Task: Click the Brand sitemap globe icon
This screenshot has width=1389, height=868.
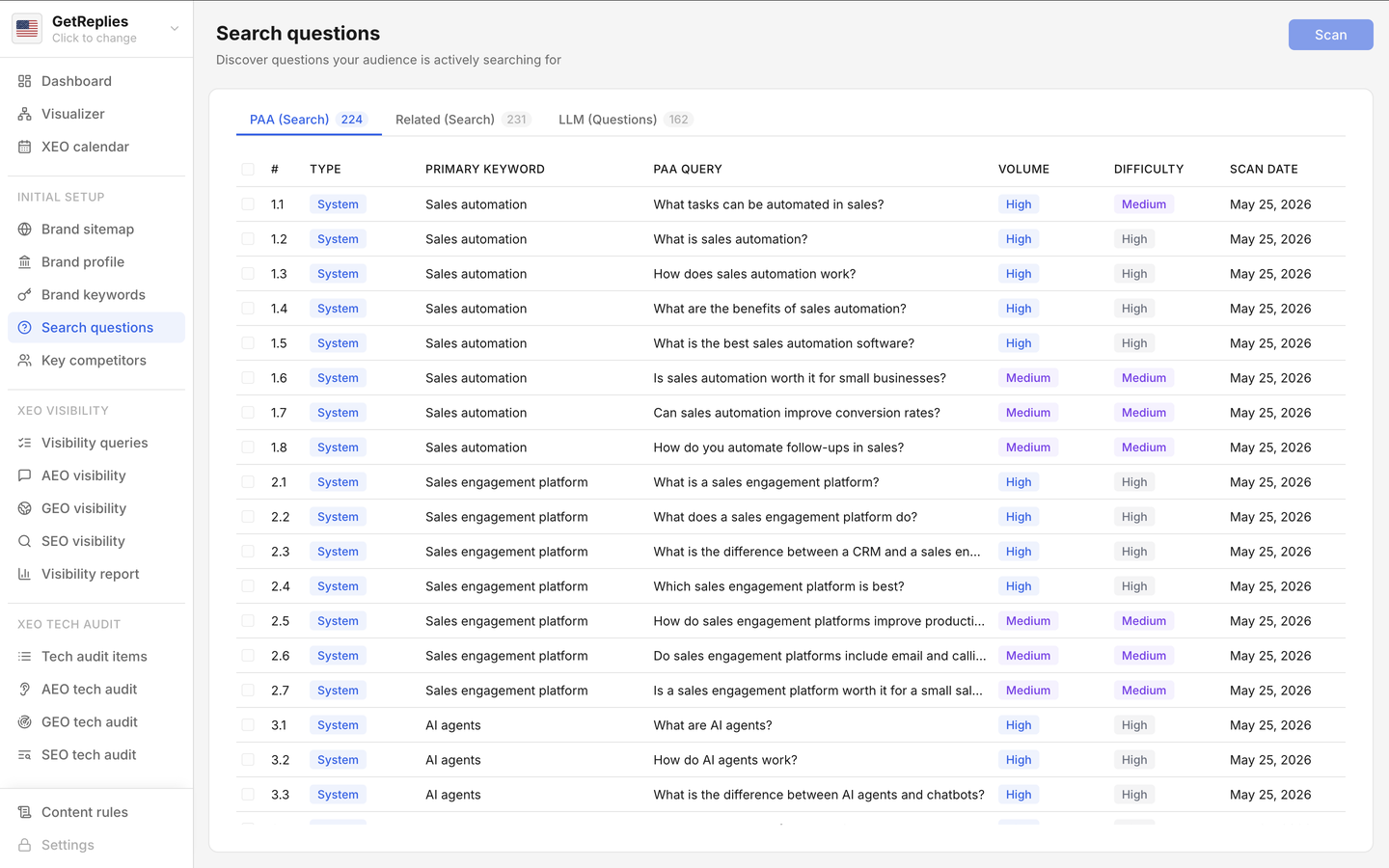Action: tap(25, 230)
